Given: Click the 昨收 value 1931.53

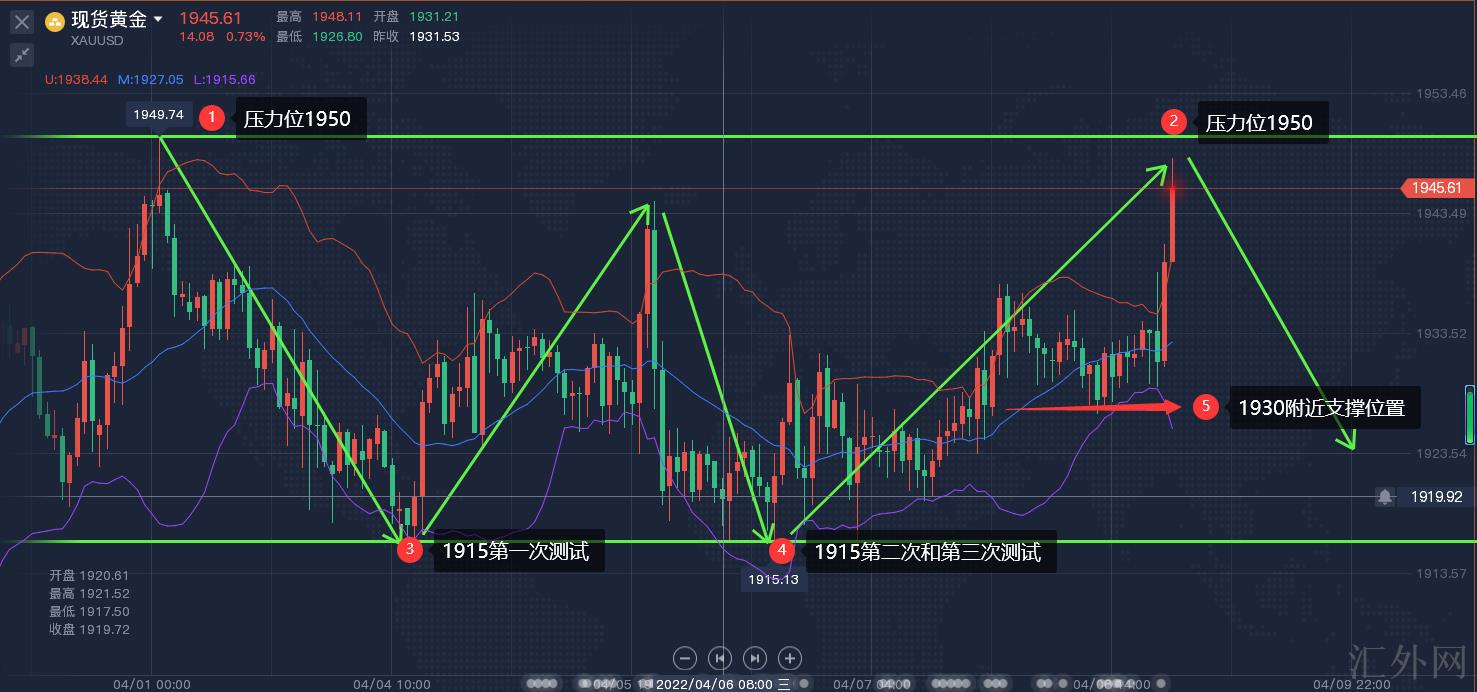Looking at the screenshot, I should 435,37.
